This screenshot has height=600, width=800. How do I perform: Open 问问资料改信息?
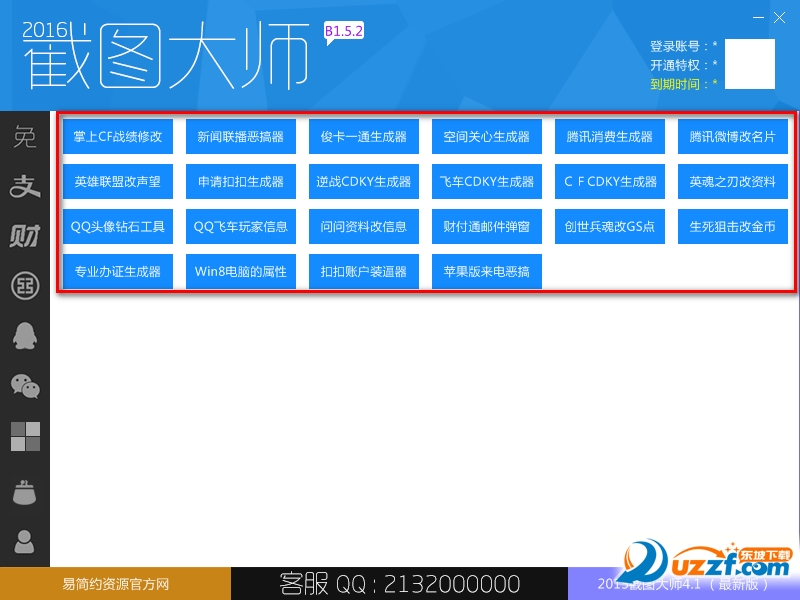point(364,226)
